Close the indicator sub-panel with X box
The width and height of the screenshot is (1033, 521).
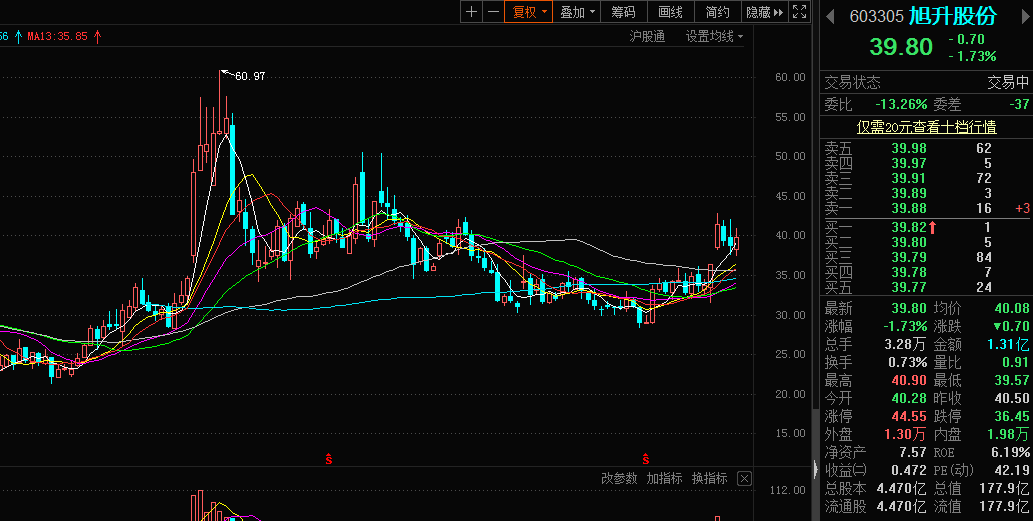point(743,479)
